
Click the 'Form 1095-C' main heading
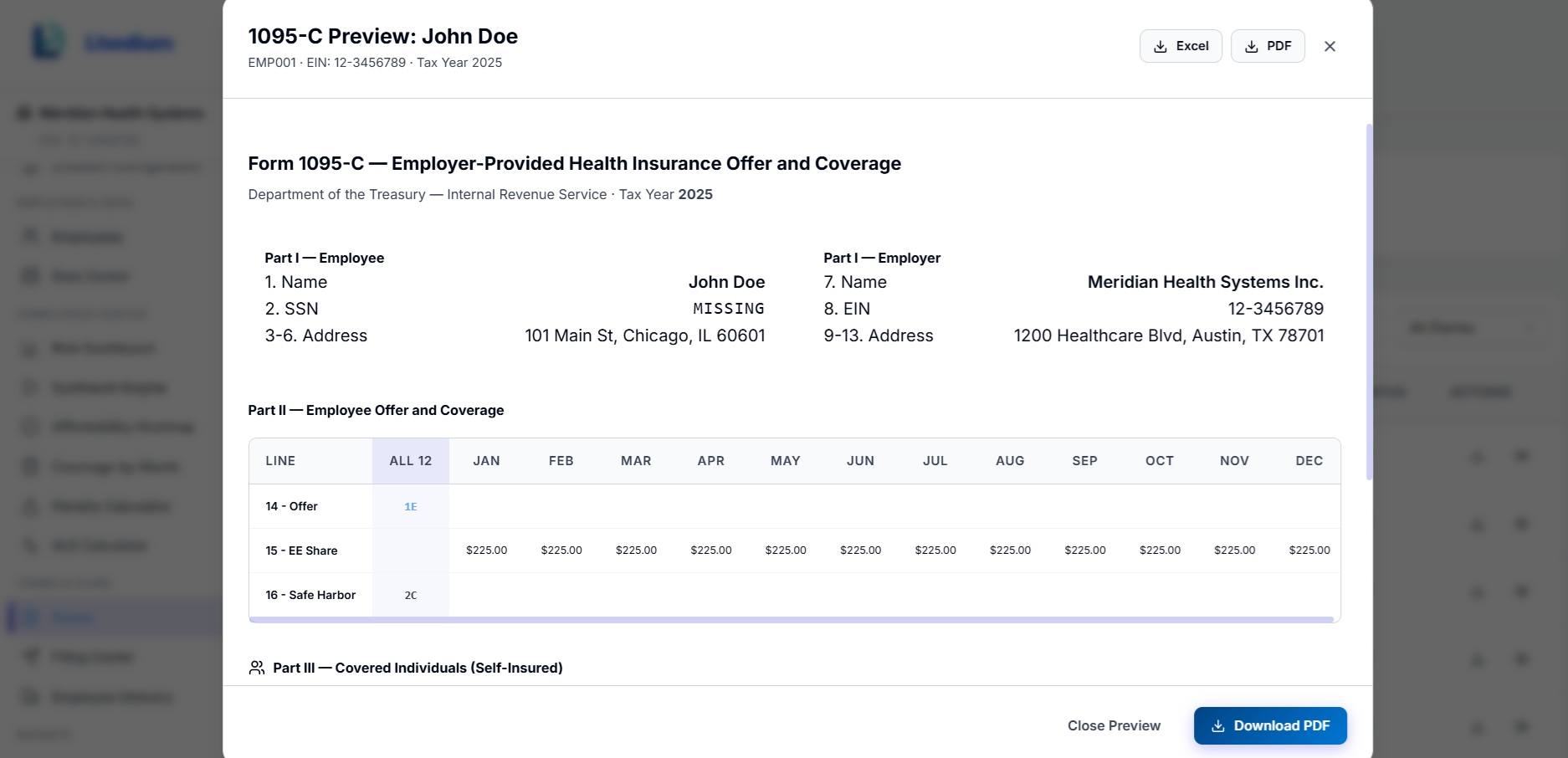[574, 163]
